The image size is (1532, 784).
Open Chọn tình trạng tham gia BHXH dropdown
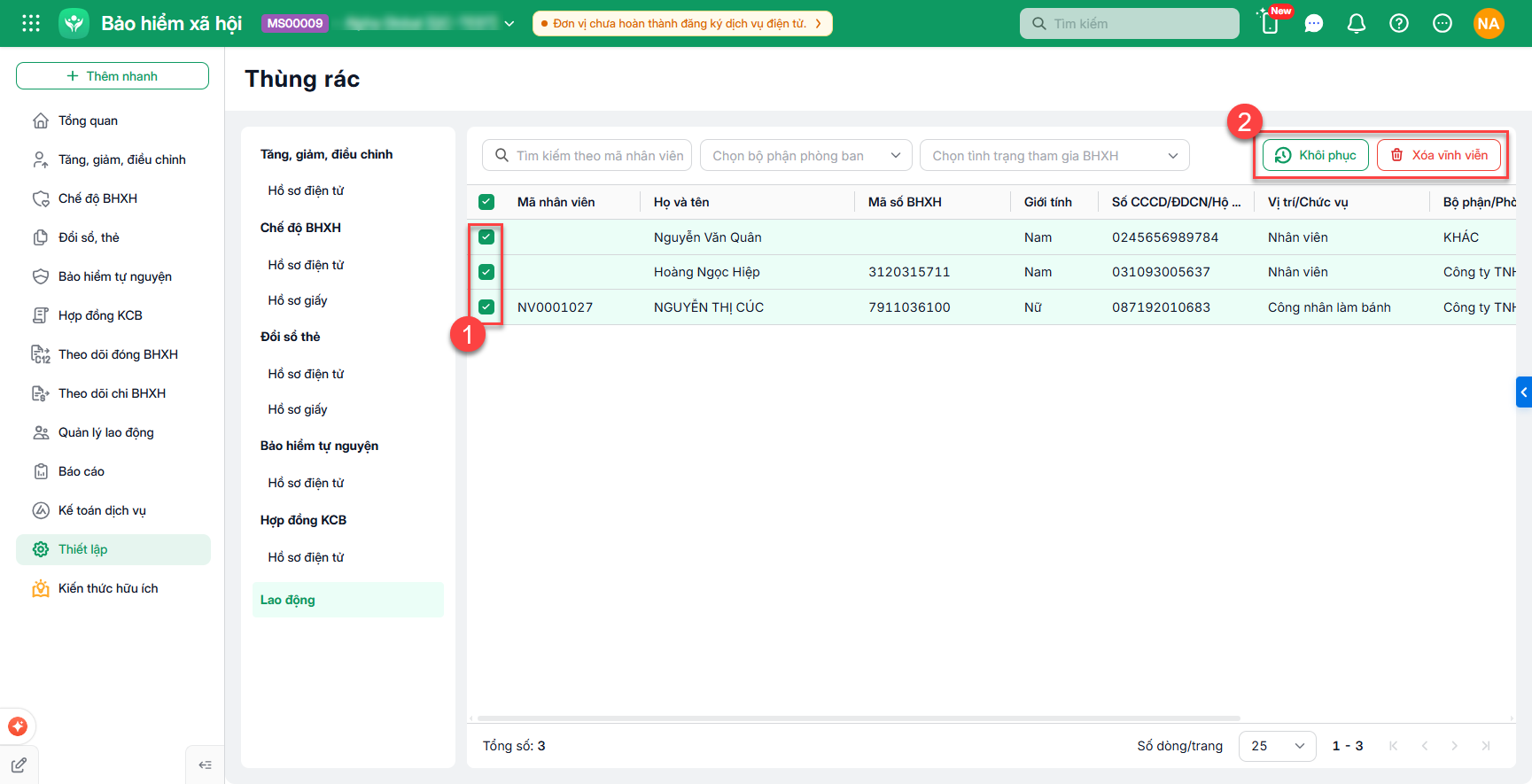1054,156
